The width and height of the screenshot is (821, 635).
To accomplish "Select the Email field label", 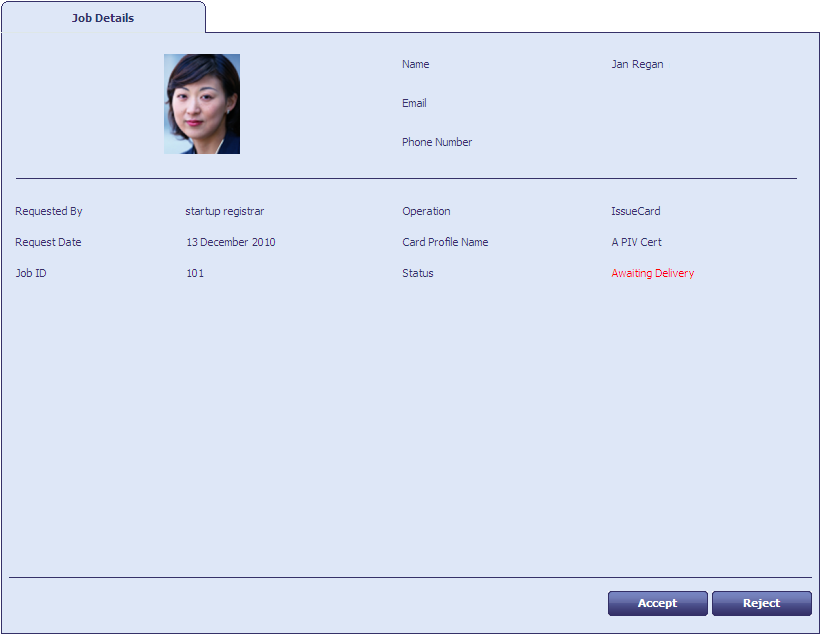I will 414,103.
